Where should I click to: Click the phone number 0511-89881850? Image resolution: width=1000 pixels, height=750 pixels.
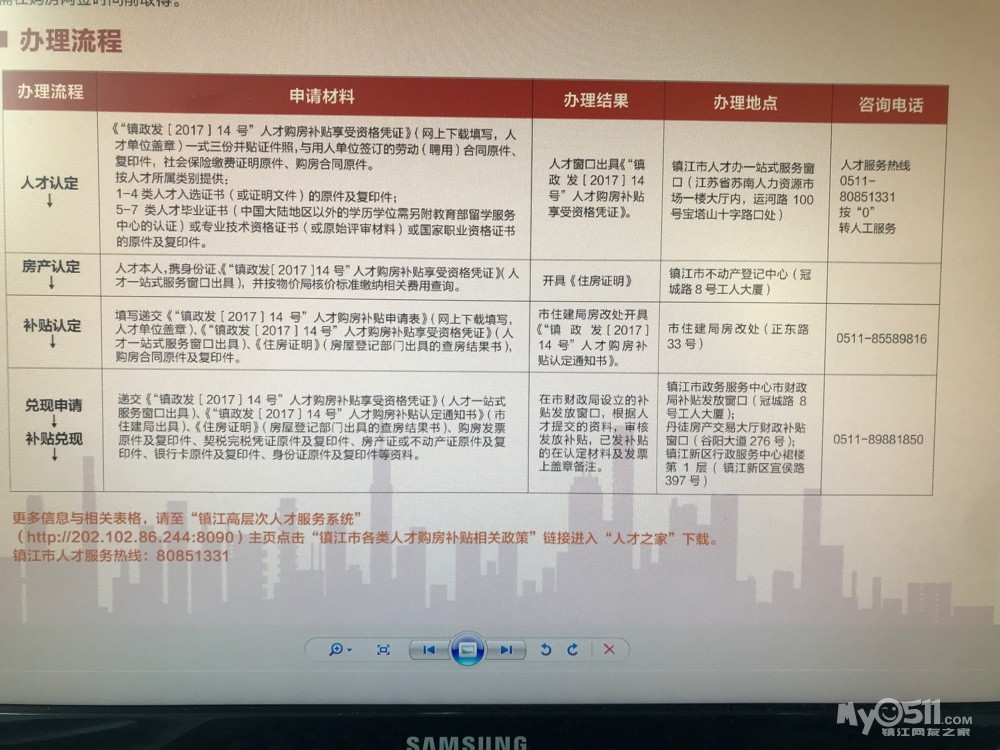[x=881, y=438]
